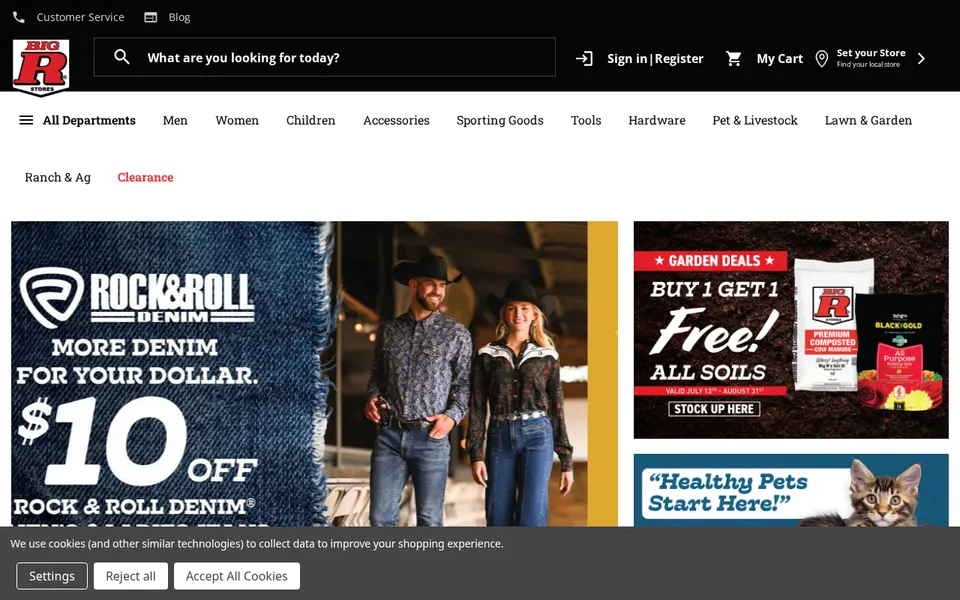Screen dimensions: 960x600
Task: Go to the Blog page
Action: coord(179,17)
